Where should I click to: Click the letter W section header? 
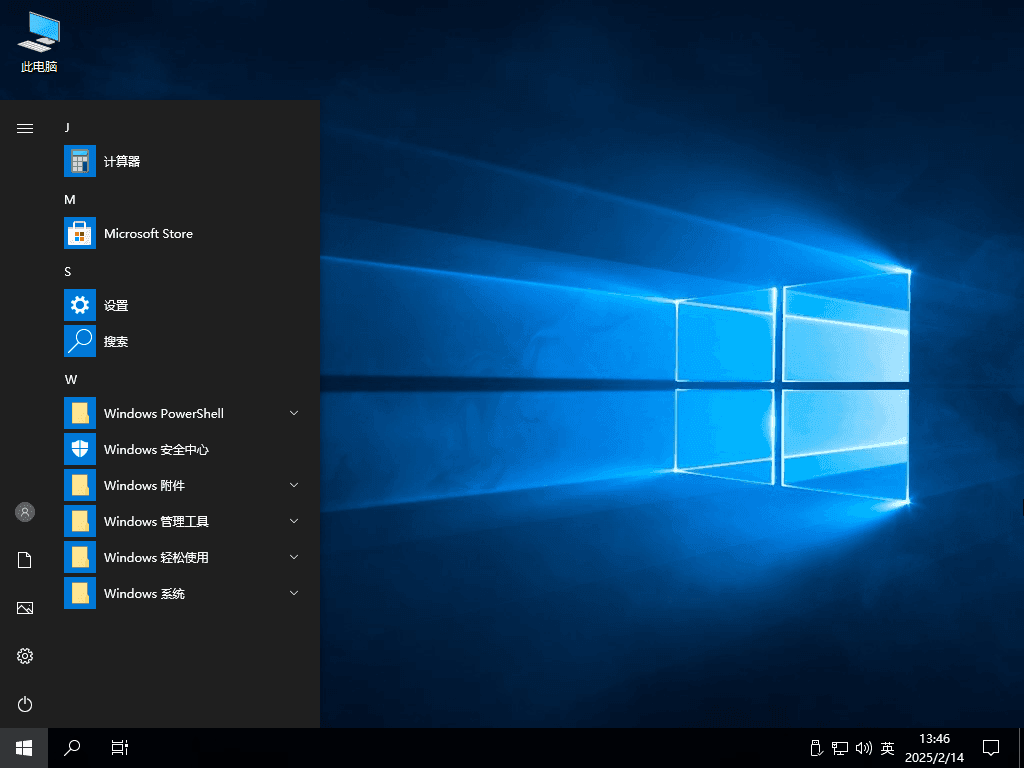(x=70, y=379)
